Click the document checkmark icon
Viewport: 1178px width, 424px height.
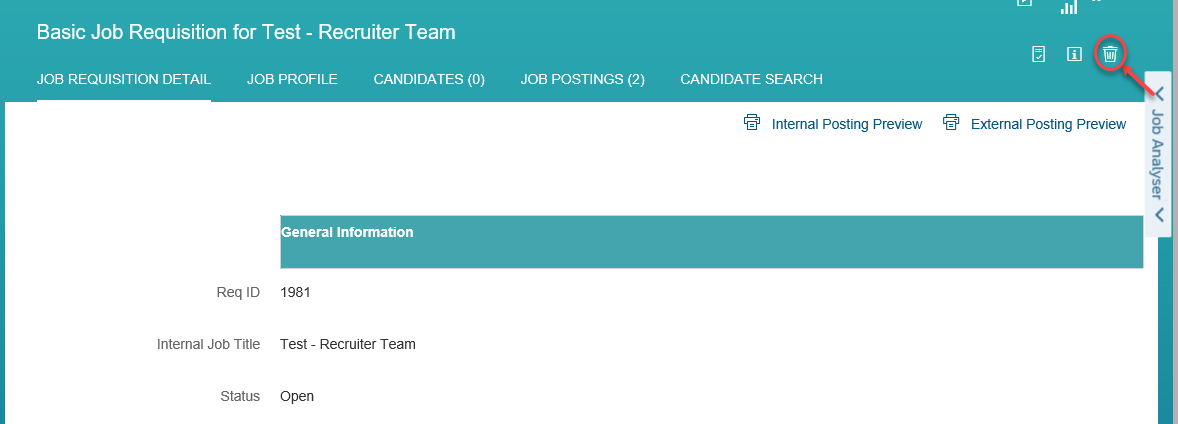pyautogui.click(x=1039, y=54)
